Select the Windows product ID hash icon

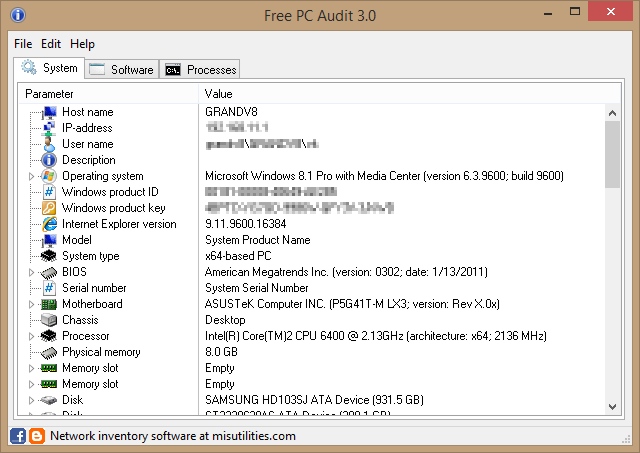tap(49, 192)
